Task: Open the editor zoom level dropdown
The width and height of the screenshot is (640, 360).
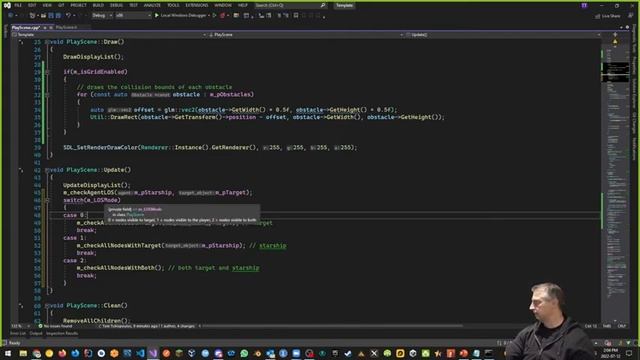Action: pyautogui.click(x=20, y=326)
